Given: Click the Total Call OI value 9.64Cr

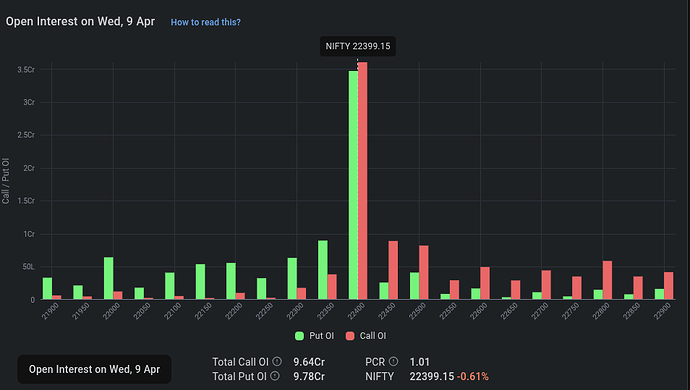Looking at the screenshot, I should [x=309, y=362].
